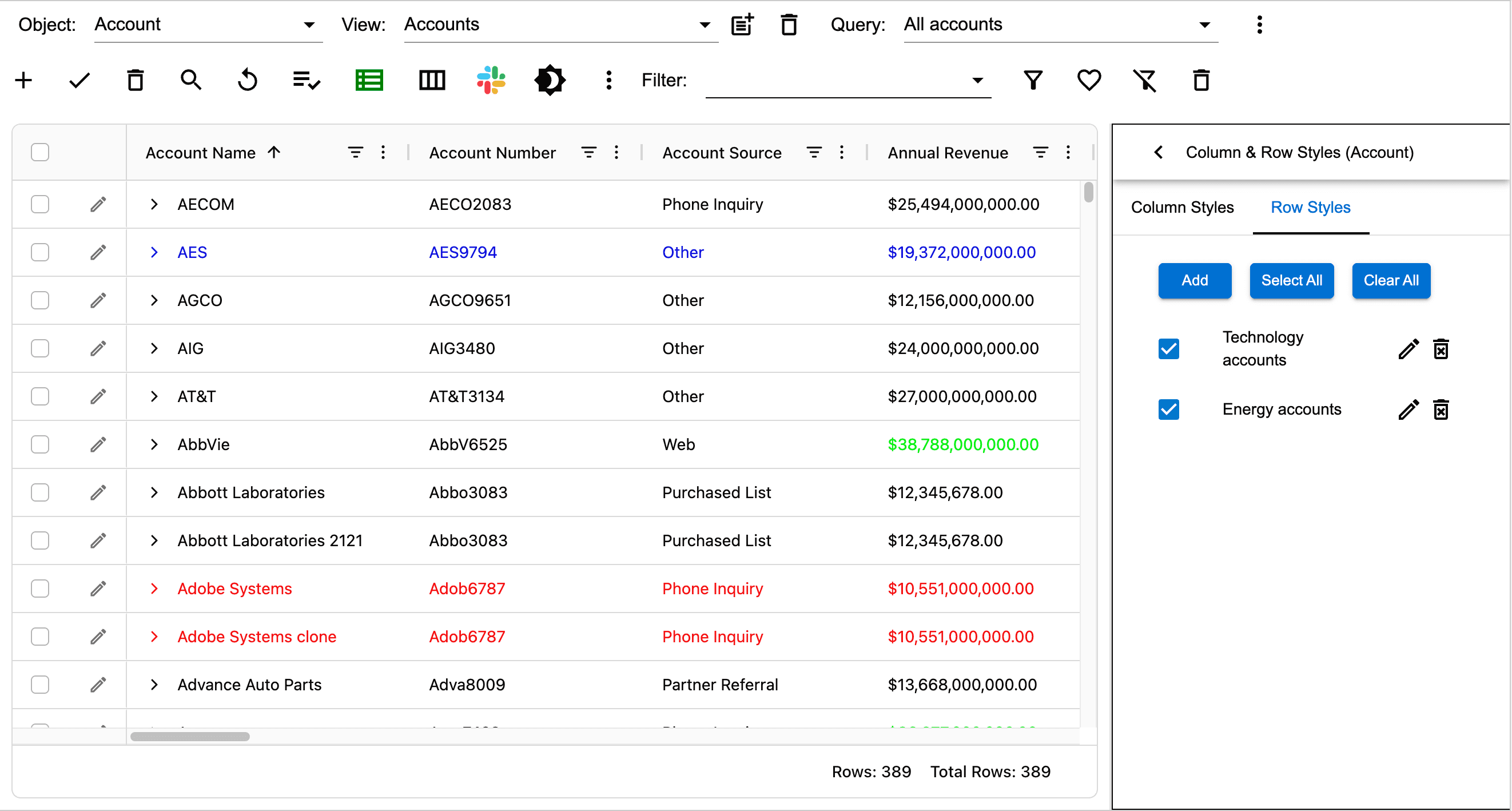Edit the Technology accounts row style
Viewport: 1512px width, 811px height.
[x=1407, y=349]
